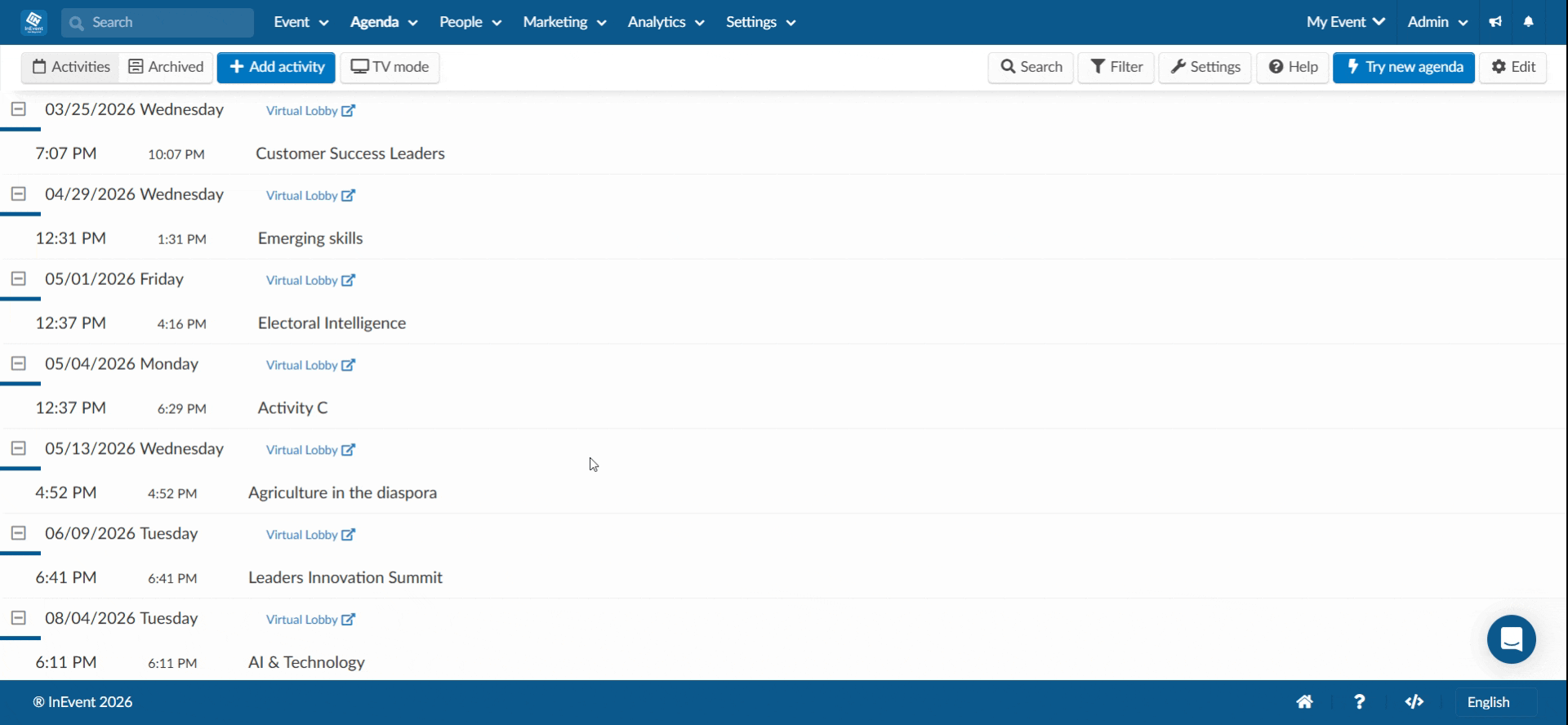Click the TV mode button
1568x725 pixels.
390,67
